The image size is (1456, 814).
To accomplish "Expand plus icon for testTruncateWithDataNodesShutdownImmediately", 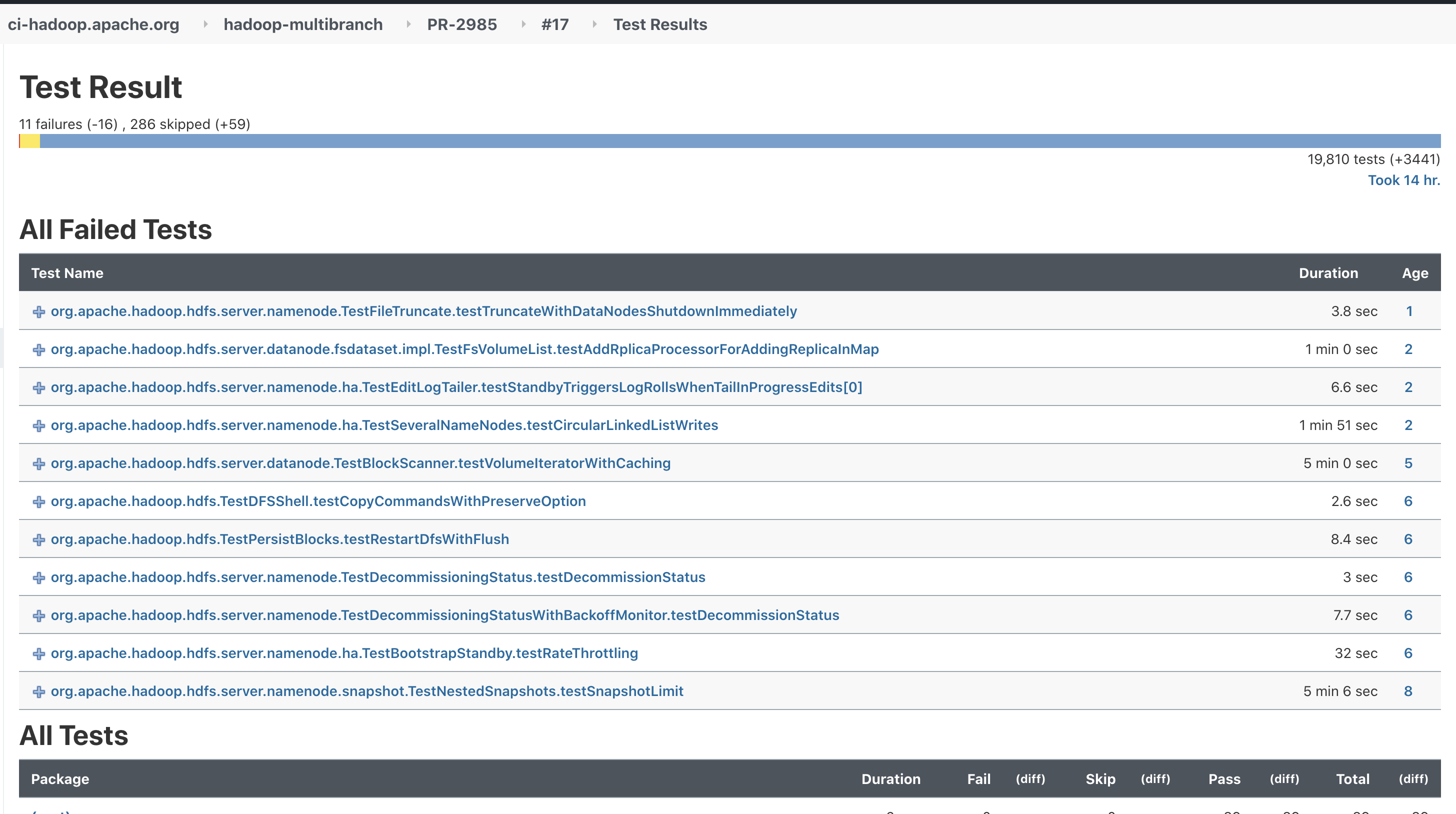I will pyautogui.click(x=38, y=312).
